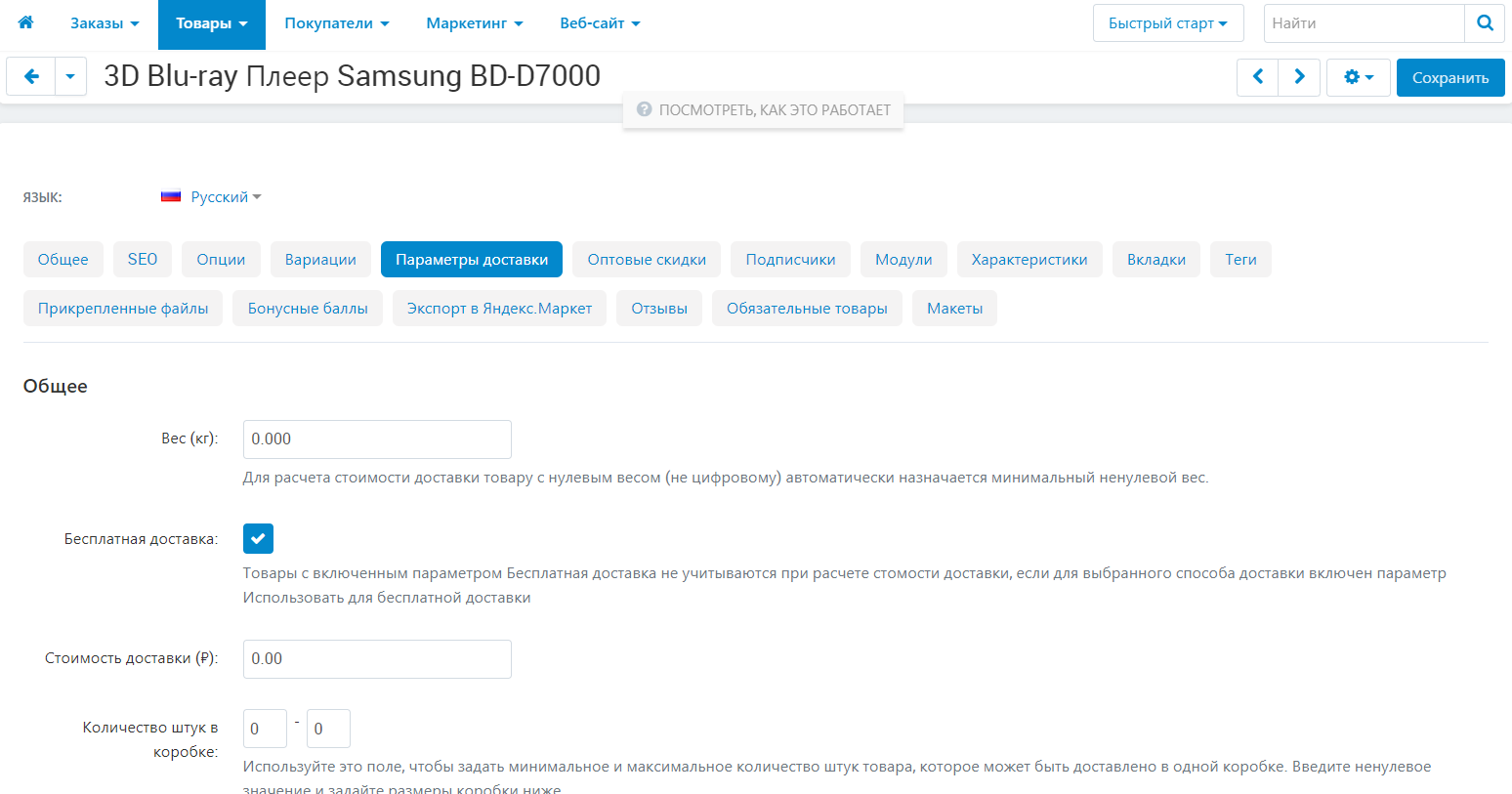Switch to the Бонусные баллы tab

[308, 308]
